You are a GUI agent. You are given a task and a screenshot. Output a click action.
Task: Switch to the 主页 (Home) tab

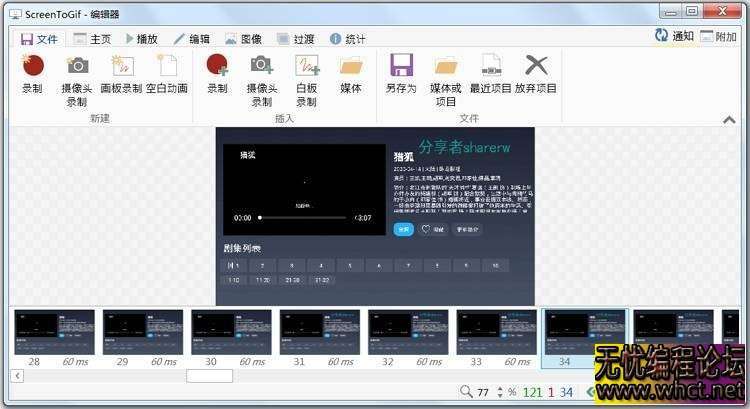(x=91, y=39)
